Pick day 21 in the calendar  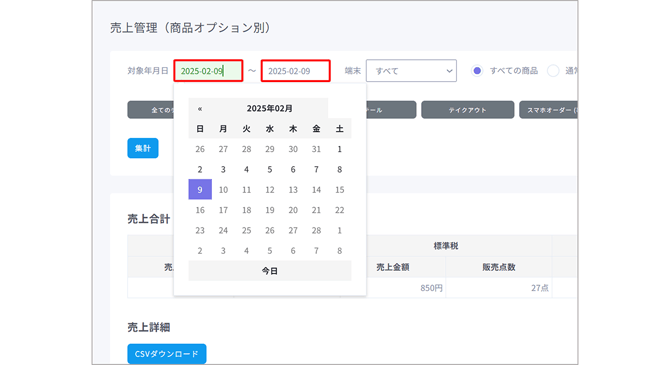pyautogui.click(x=316, y=210)
